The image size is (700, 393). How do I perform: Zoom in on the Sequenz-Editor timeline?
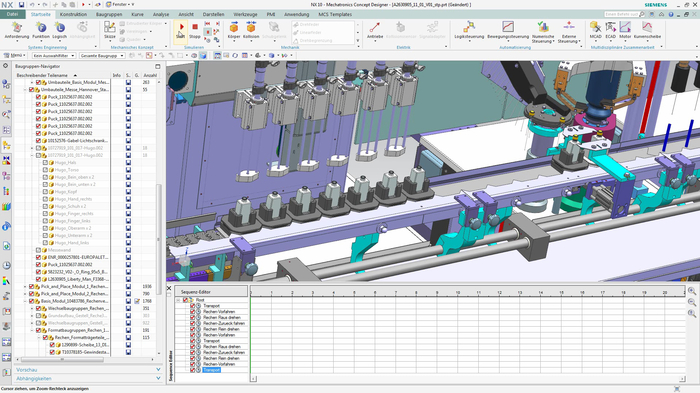pos(692,291)
